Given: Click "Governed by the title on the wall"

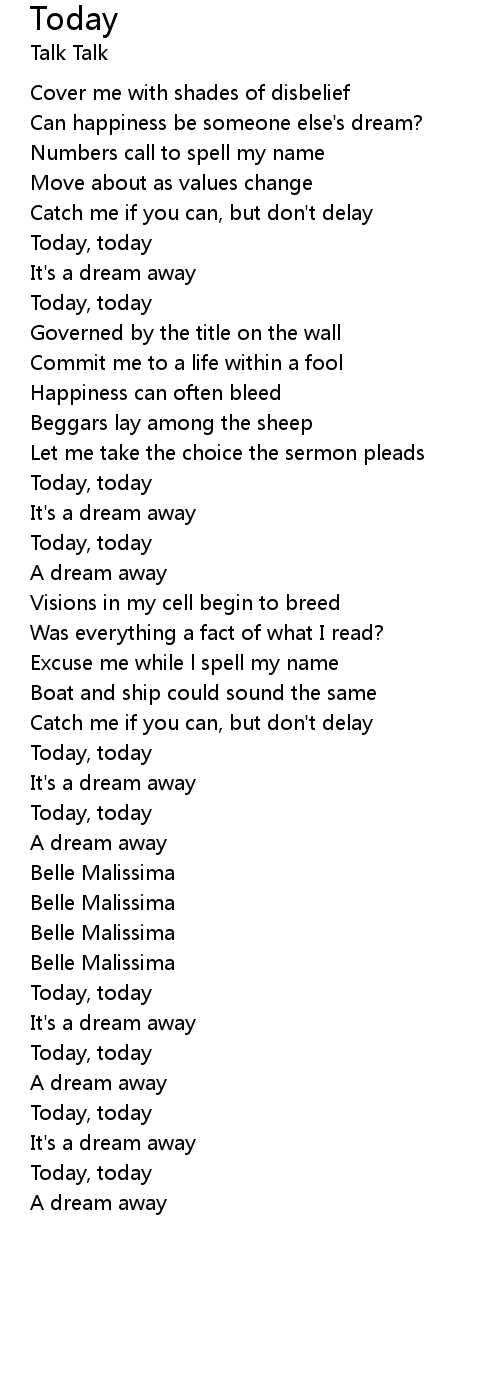Looking at the screenshot, I should [186, 333].
